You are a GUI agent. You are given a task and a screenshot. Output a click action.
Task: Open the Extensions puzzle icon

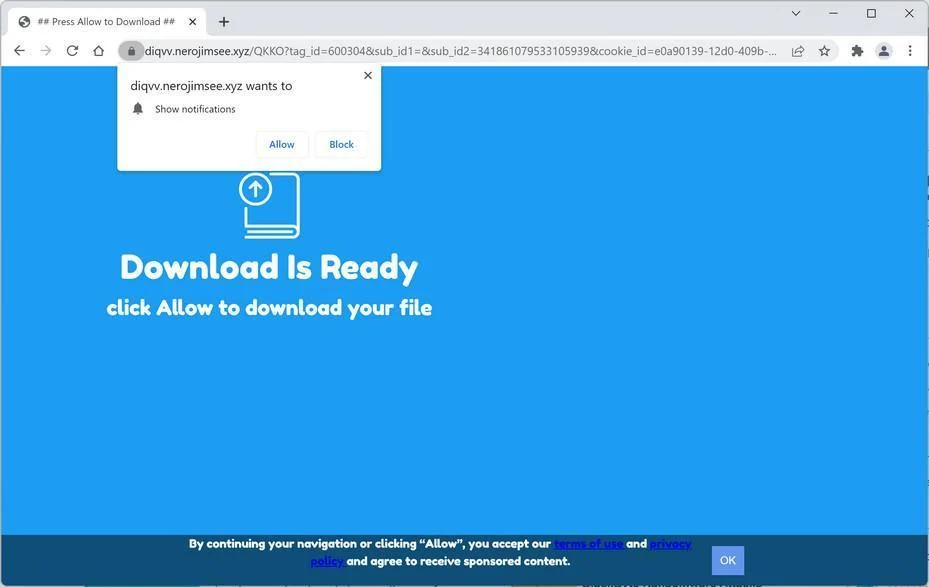tap(857, 51)
